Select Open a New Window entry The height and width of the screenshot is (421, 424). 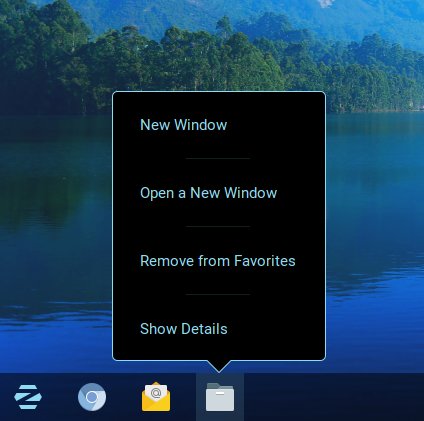(x=209, y=193)
